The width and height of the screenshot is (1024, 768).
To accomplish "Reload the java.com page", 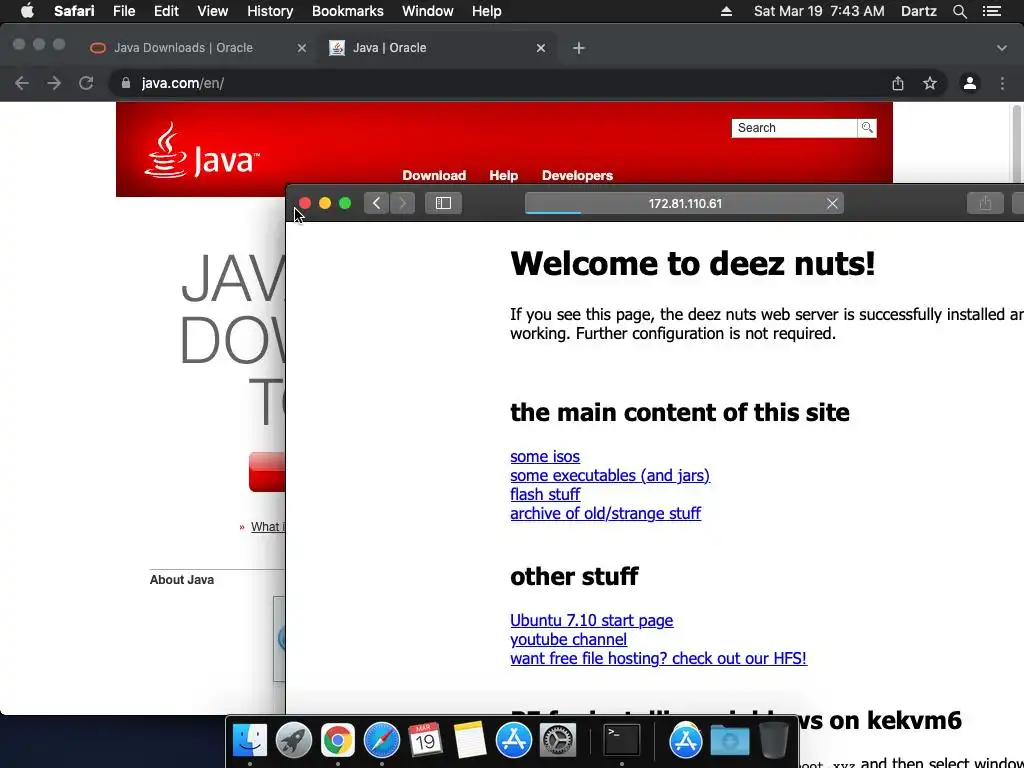I will [86, 83].
